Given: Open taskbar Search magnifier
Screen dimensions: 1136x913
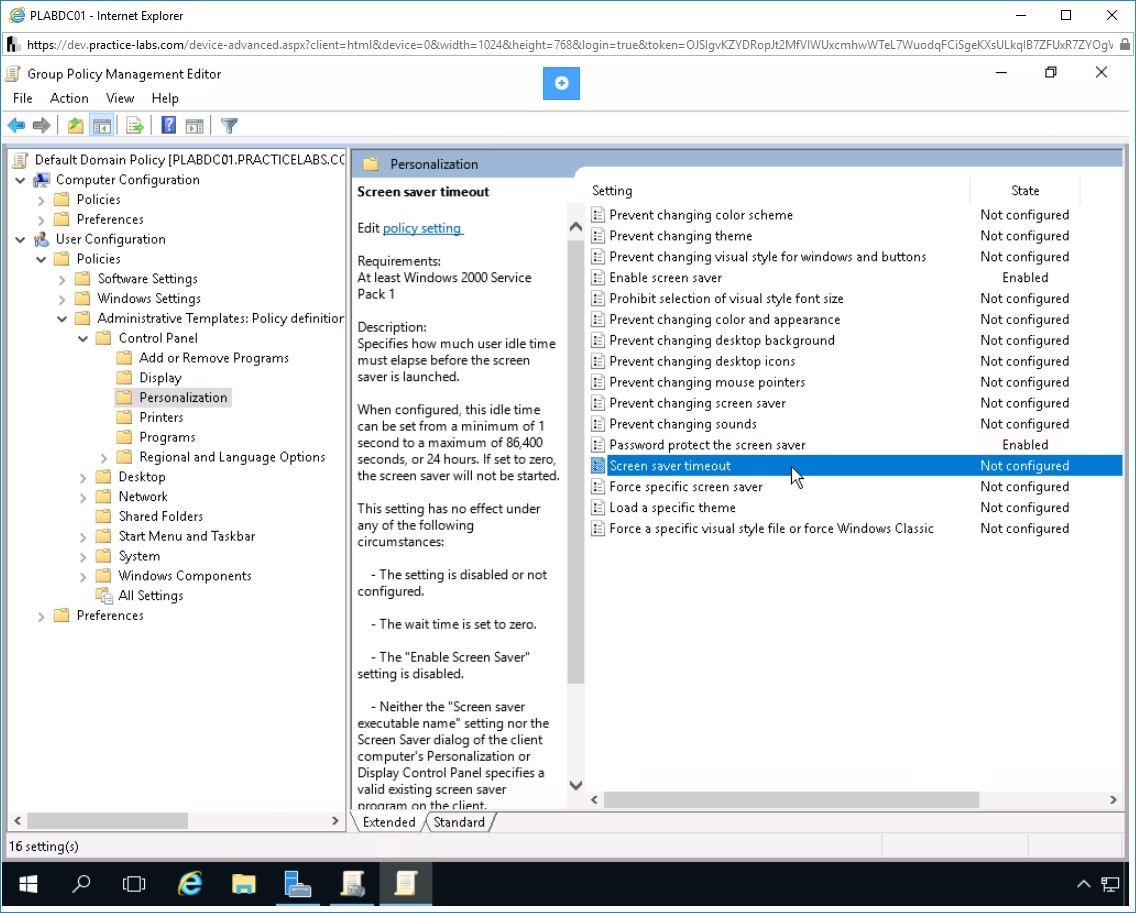Looking at the screenshot, I should click(81, 883).
